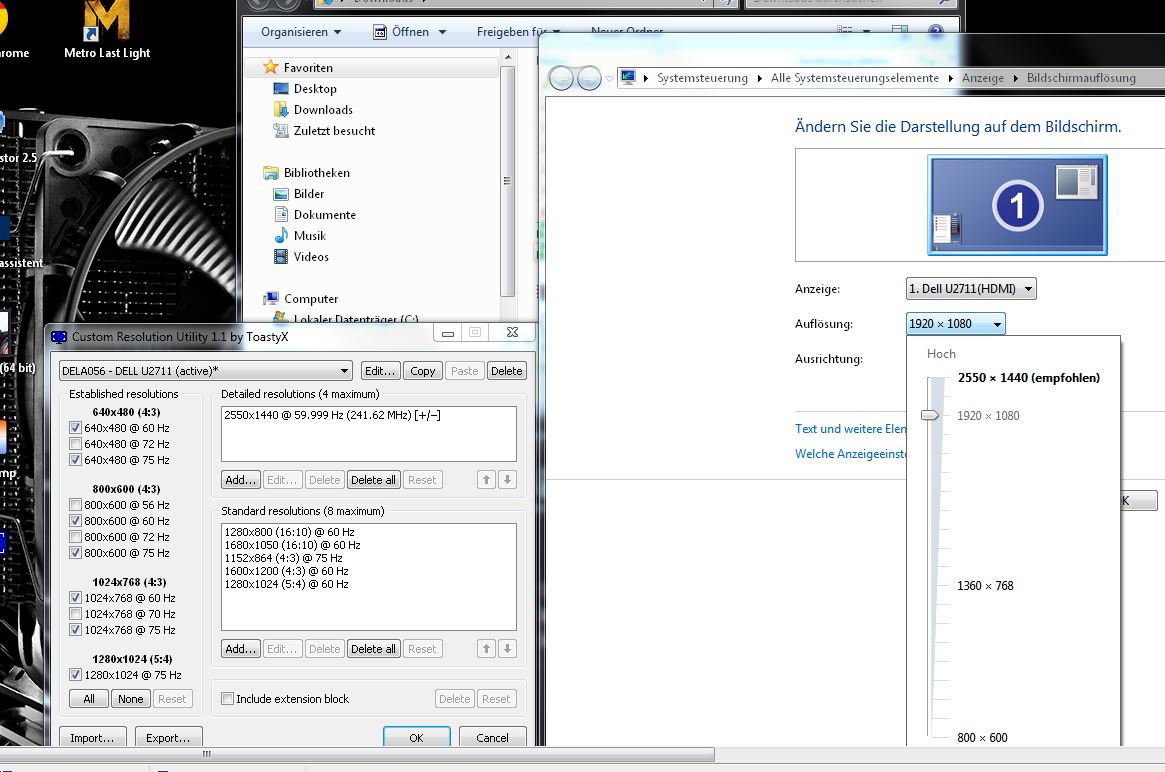This screenshot has width=1165, height=772.
Task: Open the Auflösung resolution dropdown
Action: tap(955, 323)
